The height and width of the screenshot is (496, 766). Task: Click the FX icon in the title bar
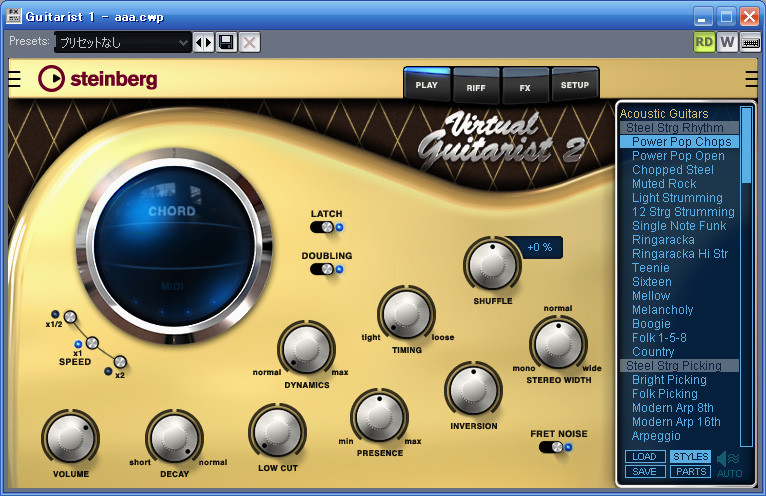click(x=14, y=16)
